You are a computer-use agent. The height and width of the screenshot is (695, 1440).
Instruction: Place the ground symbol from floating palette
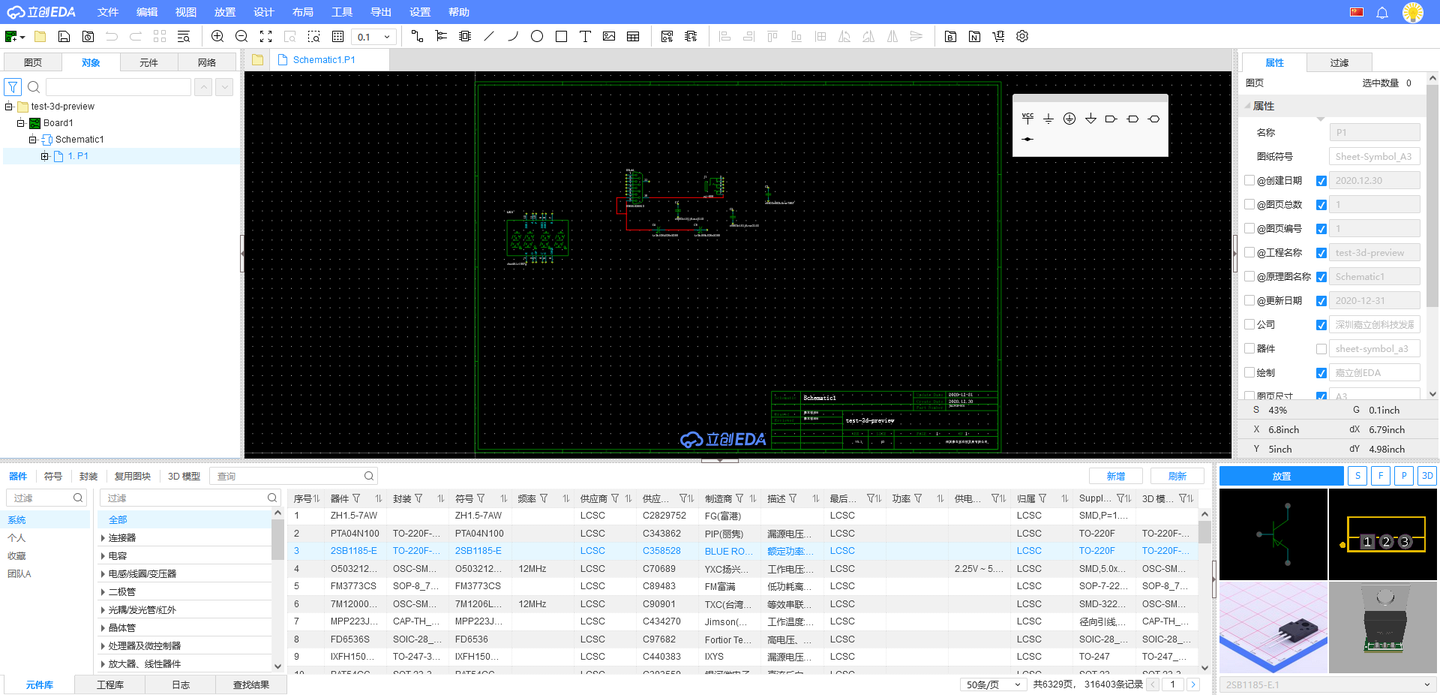[x=1048, y=118]
